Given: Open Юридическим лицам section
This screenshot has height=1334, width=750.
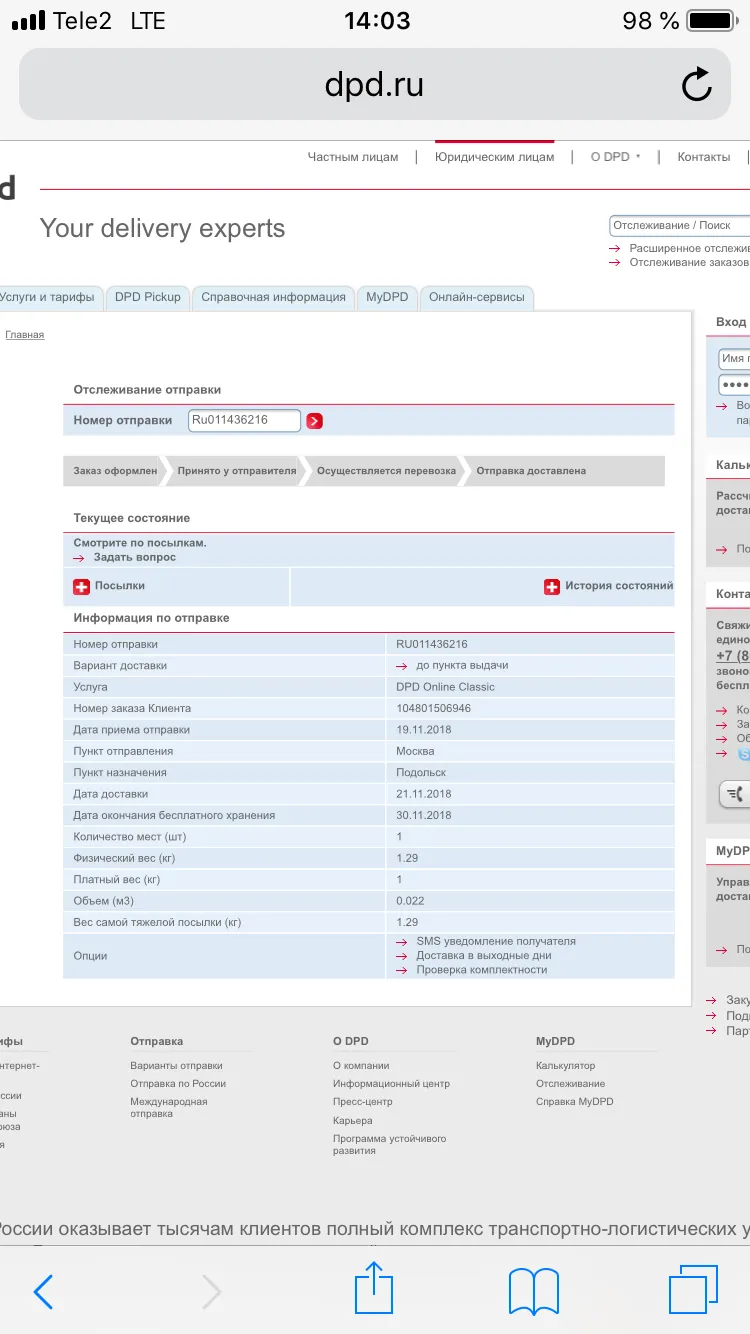Looking at the screenshot, I should (x=494, y=157).
